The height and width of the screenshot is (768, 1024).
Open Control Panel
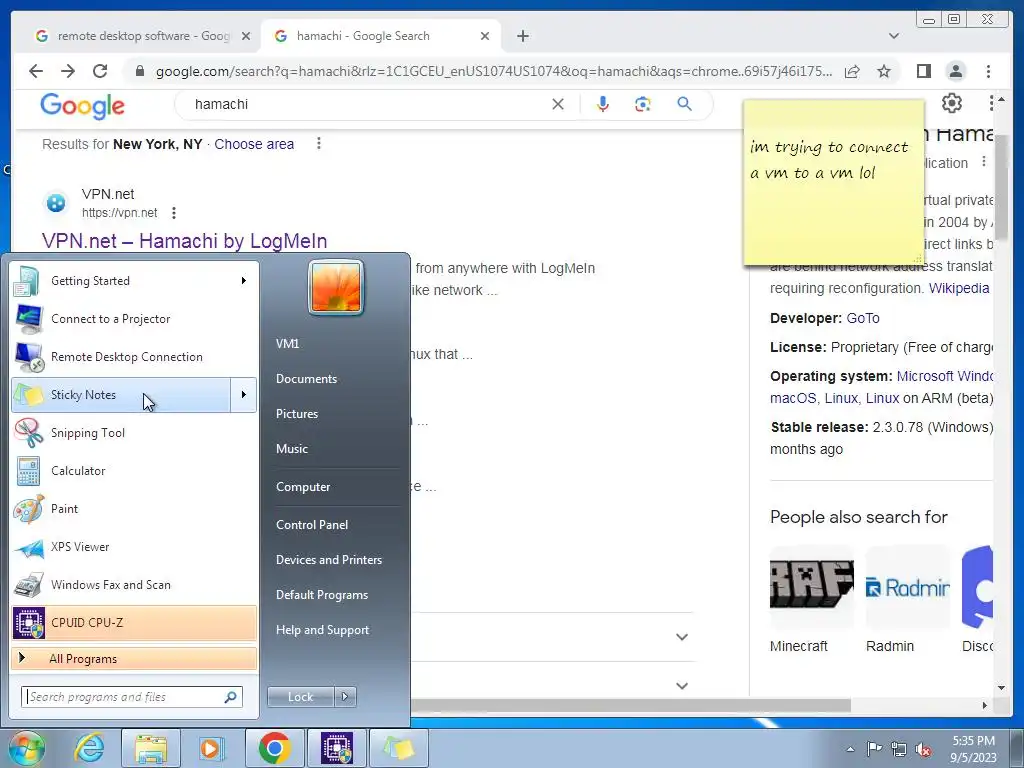coord(312,524)
